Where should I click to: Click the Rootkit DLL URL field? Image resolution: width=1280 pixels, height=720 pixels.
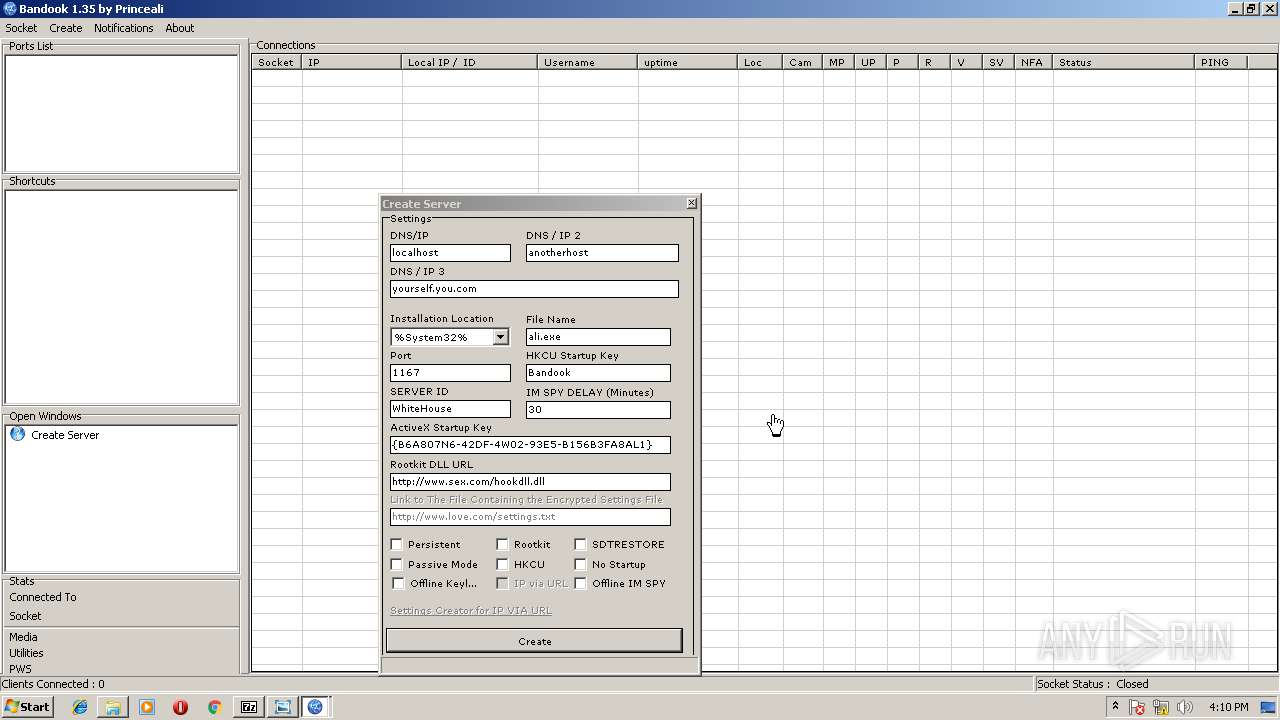pos(530,482)
